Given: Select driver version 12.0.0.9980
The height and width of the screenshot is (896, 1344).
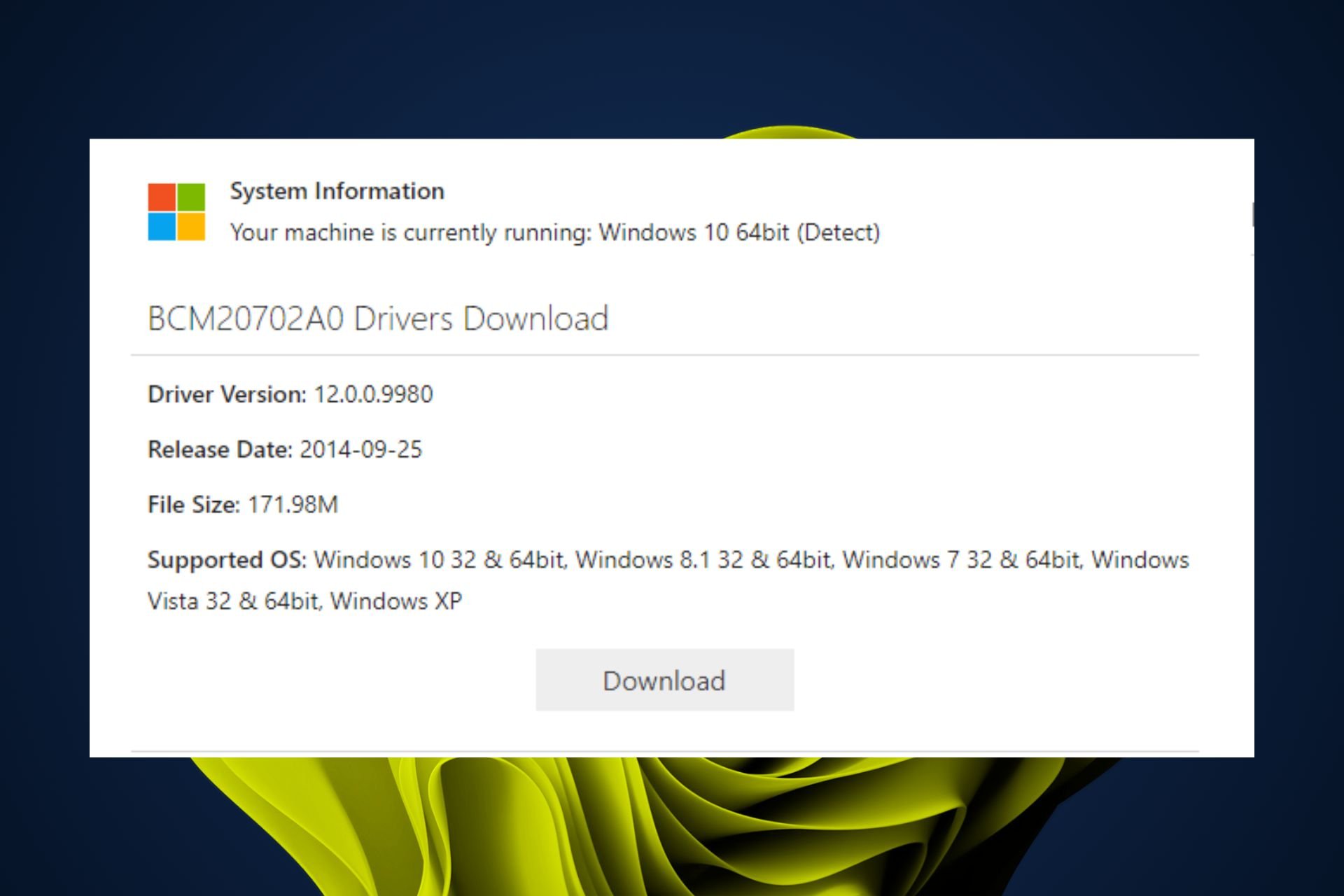Looking at the screenshot, I should (373, 394).
